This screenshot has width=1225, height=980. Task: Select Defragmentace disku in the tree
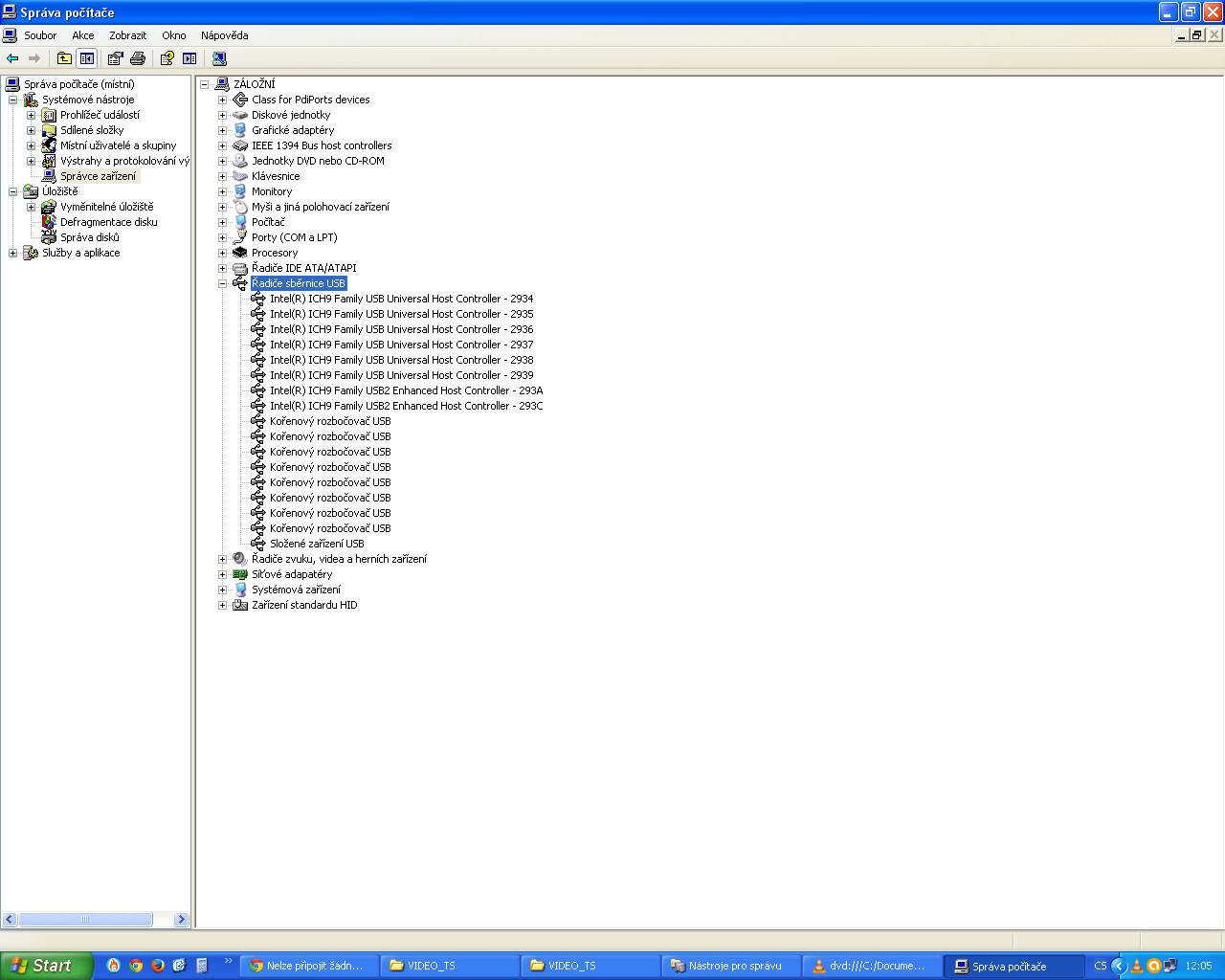pyautogui.click(x=108, y=222)
